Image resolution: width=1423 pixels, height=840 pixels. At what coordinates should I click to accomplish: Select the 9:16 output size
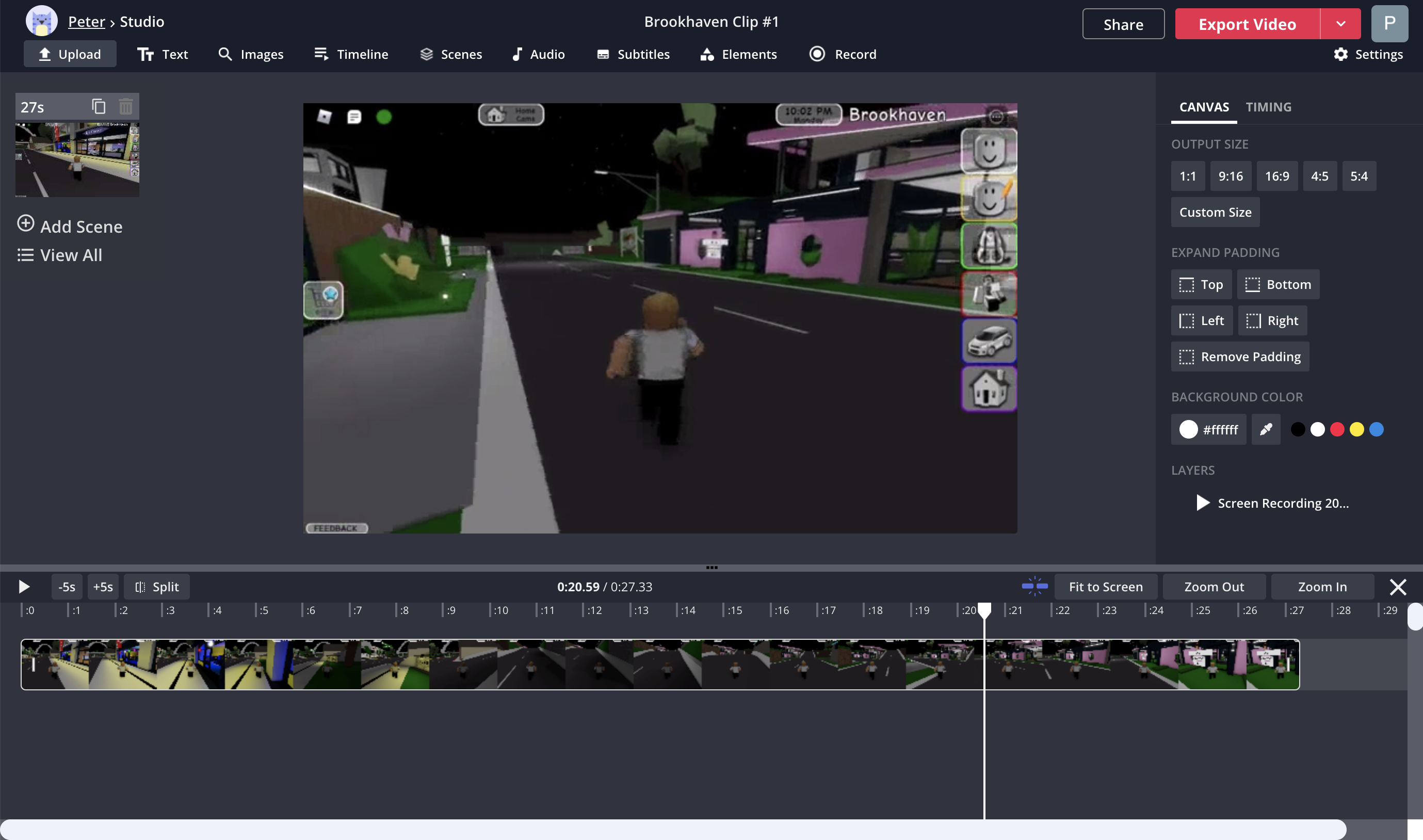tap(1231, 176)
